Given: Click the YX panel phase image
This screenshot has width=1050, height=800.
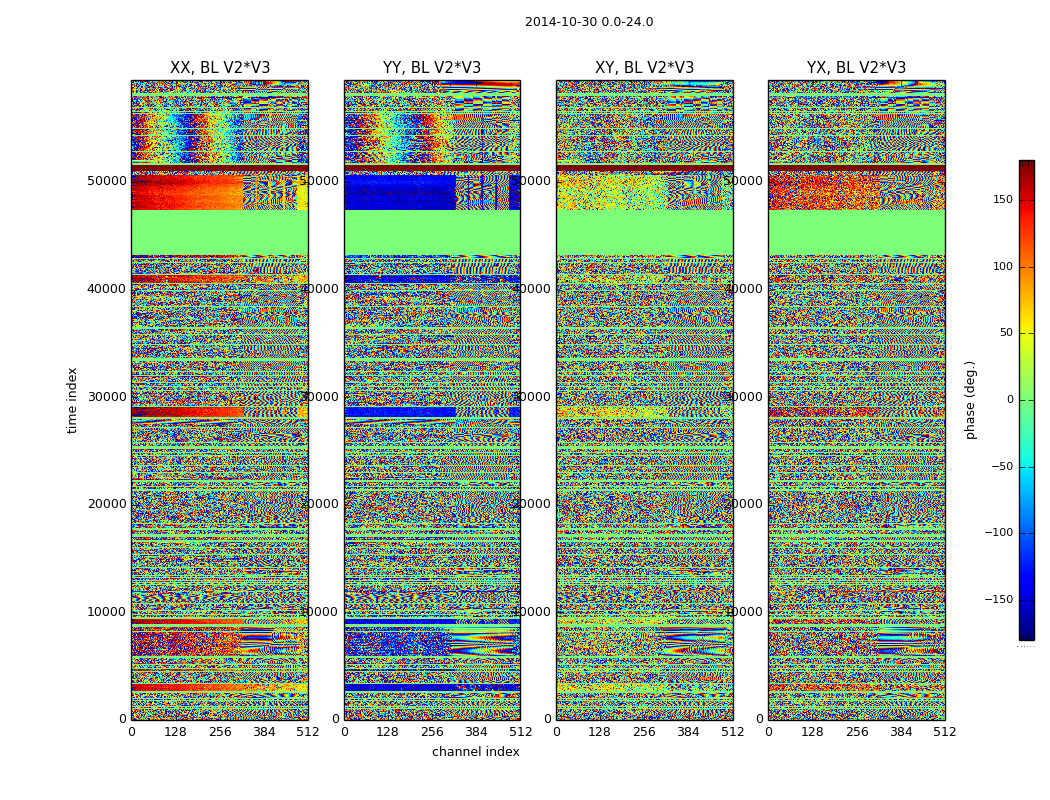Looking at the screenshot, I should pos(856,400).
